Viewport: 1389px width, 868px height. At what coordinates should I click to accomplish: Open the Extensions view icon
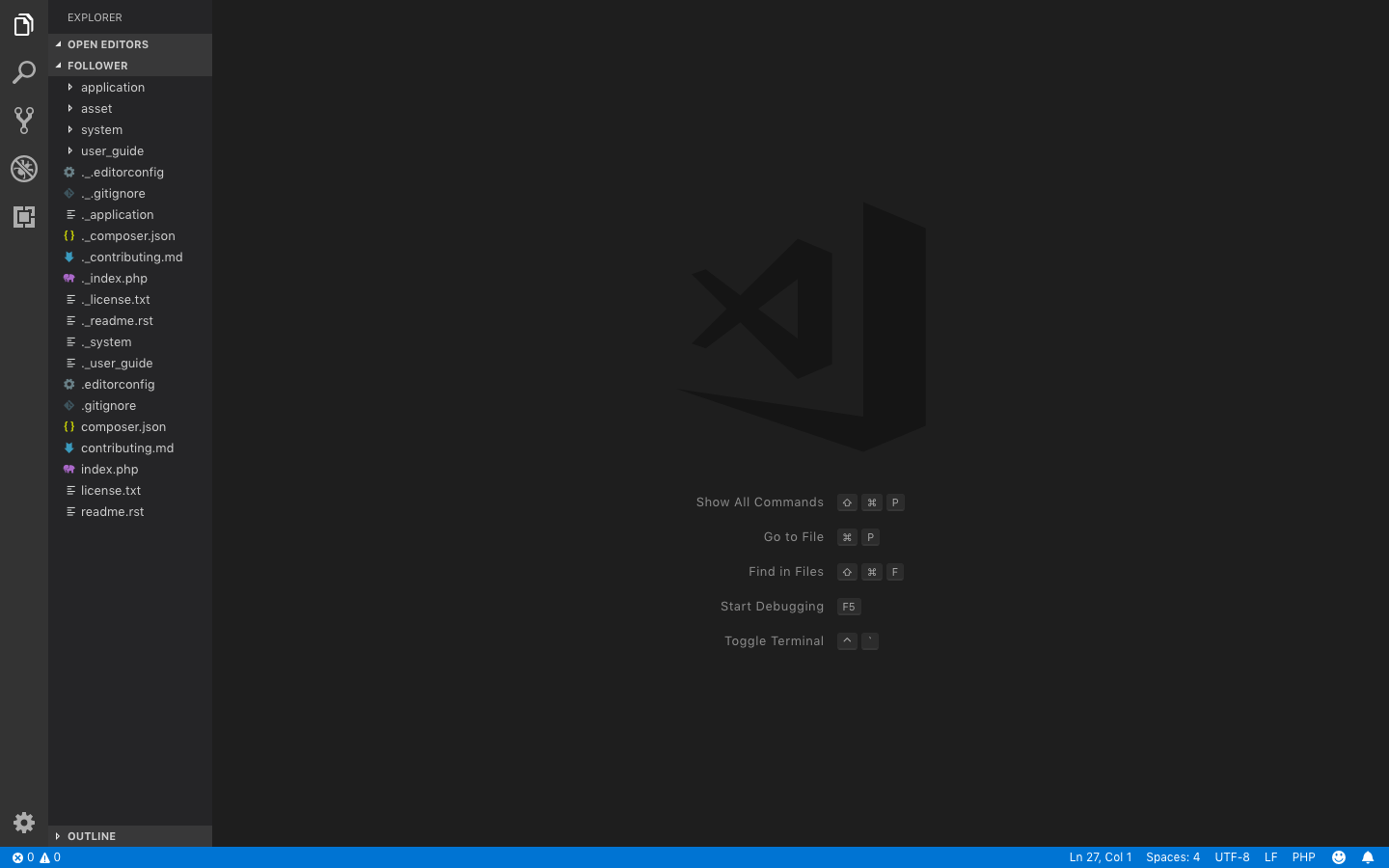coord(24,217)
